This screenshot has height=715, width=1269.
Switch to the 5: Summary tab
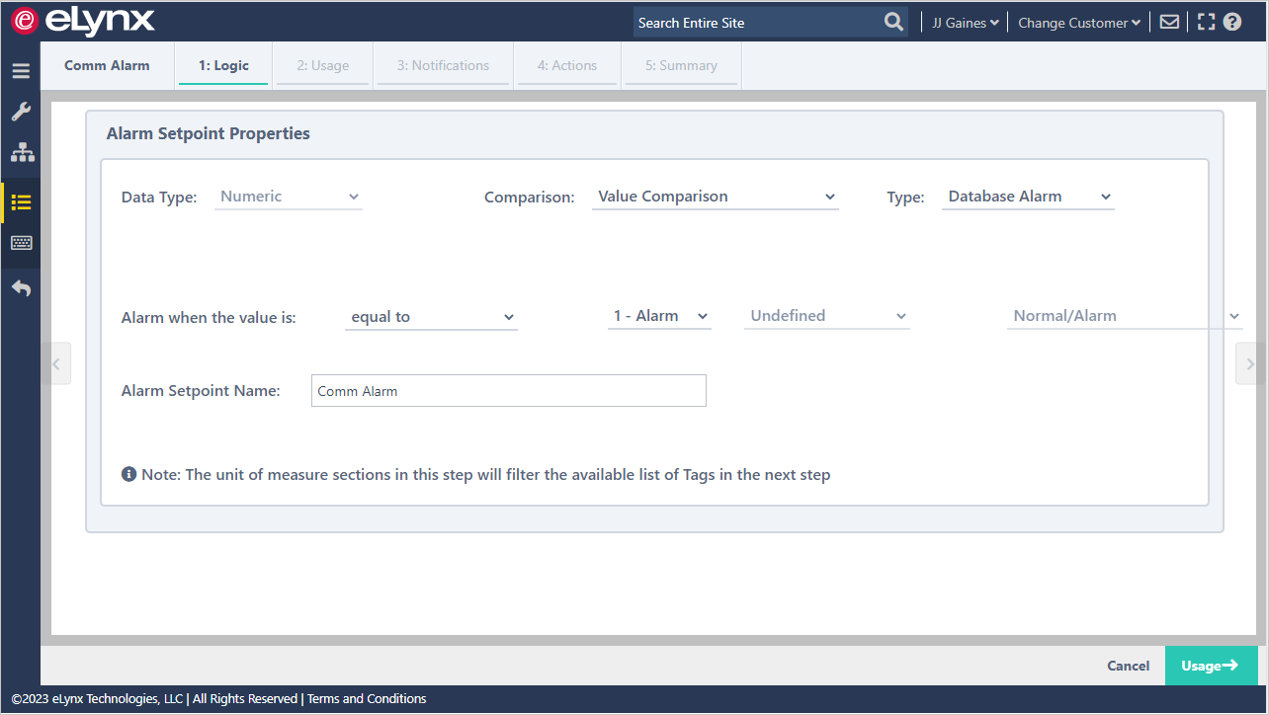tap(681, 65)
